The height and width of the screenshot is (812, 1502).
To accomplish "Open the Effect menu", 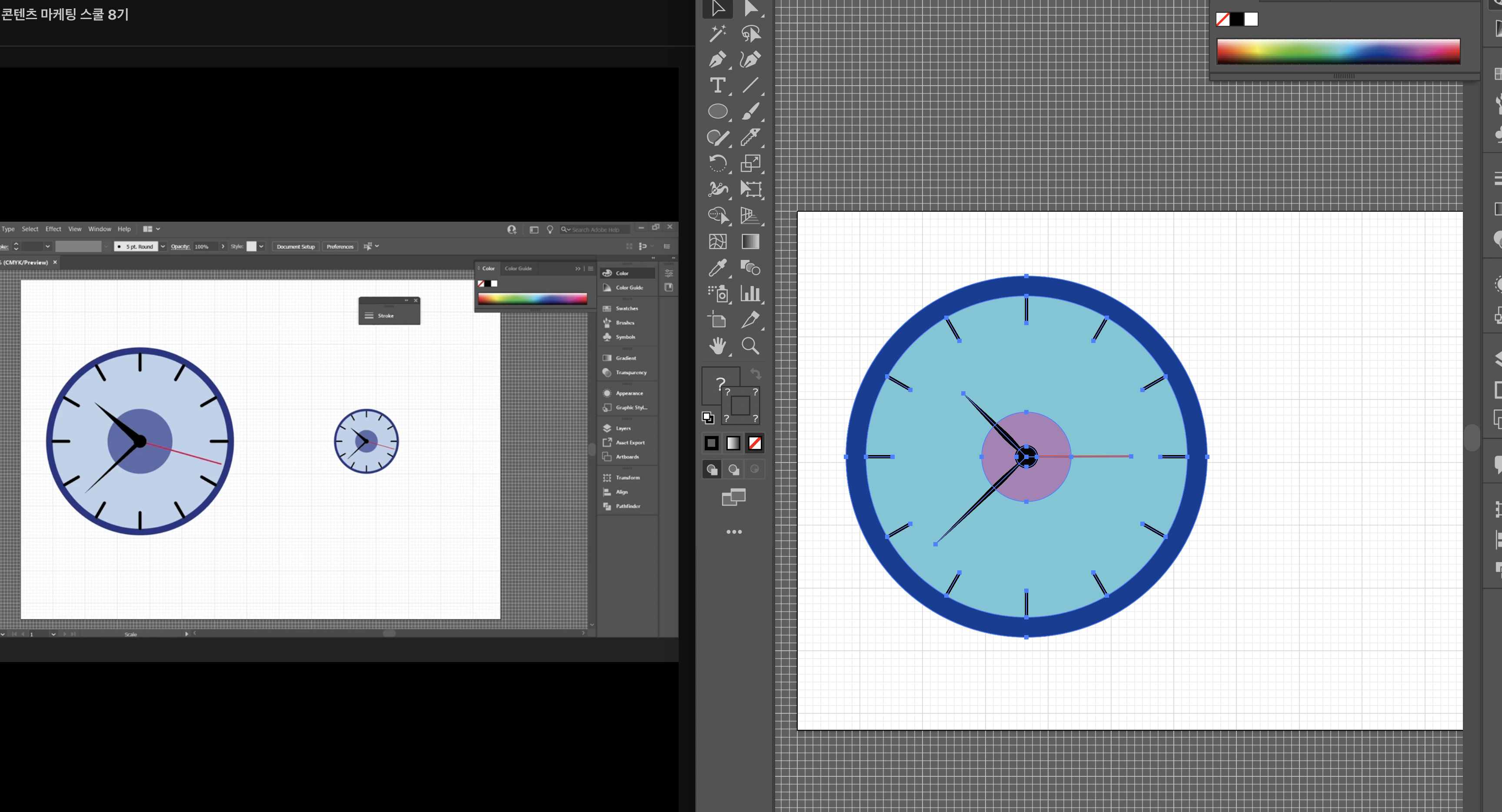I will click(x=53, y=229).
